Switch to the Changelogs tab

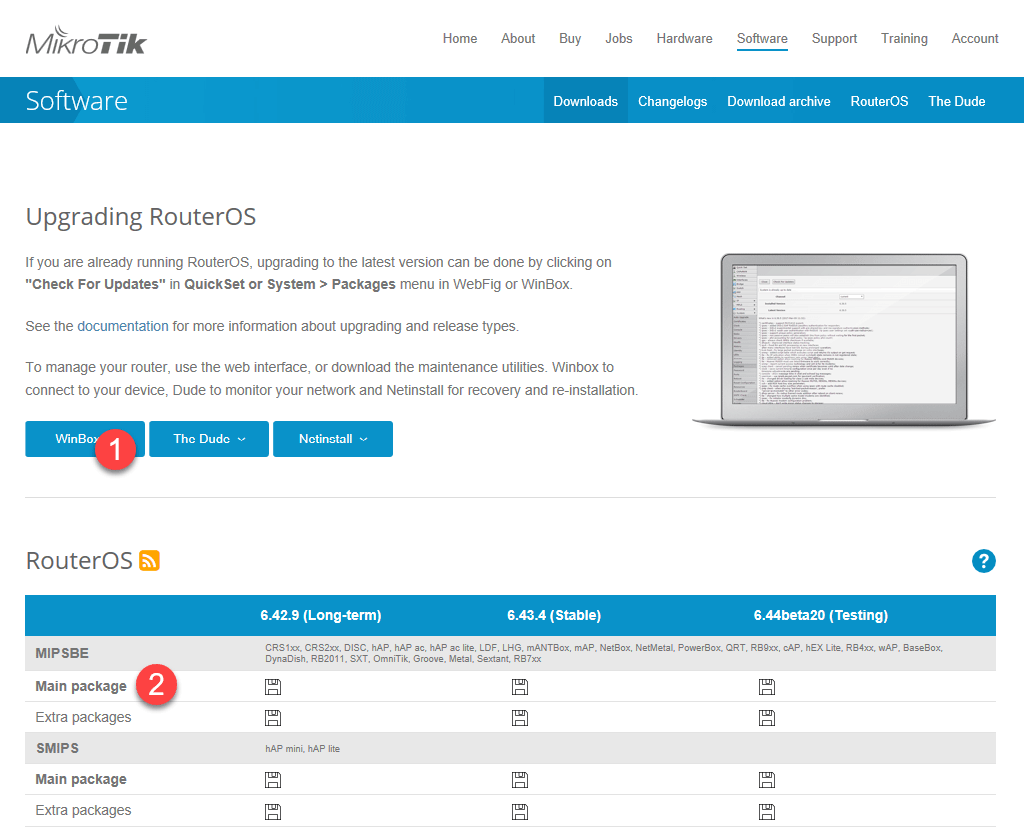click(672, 101)
